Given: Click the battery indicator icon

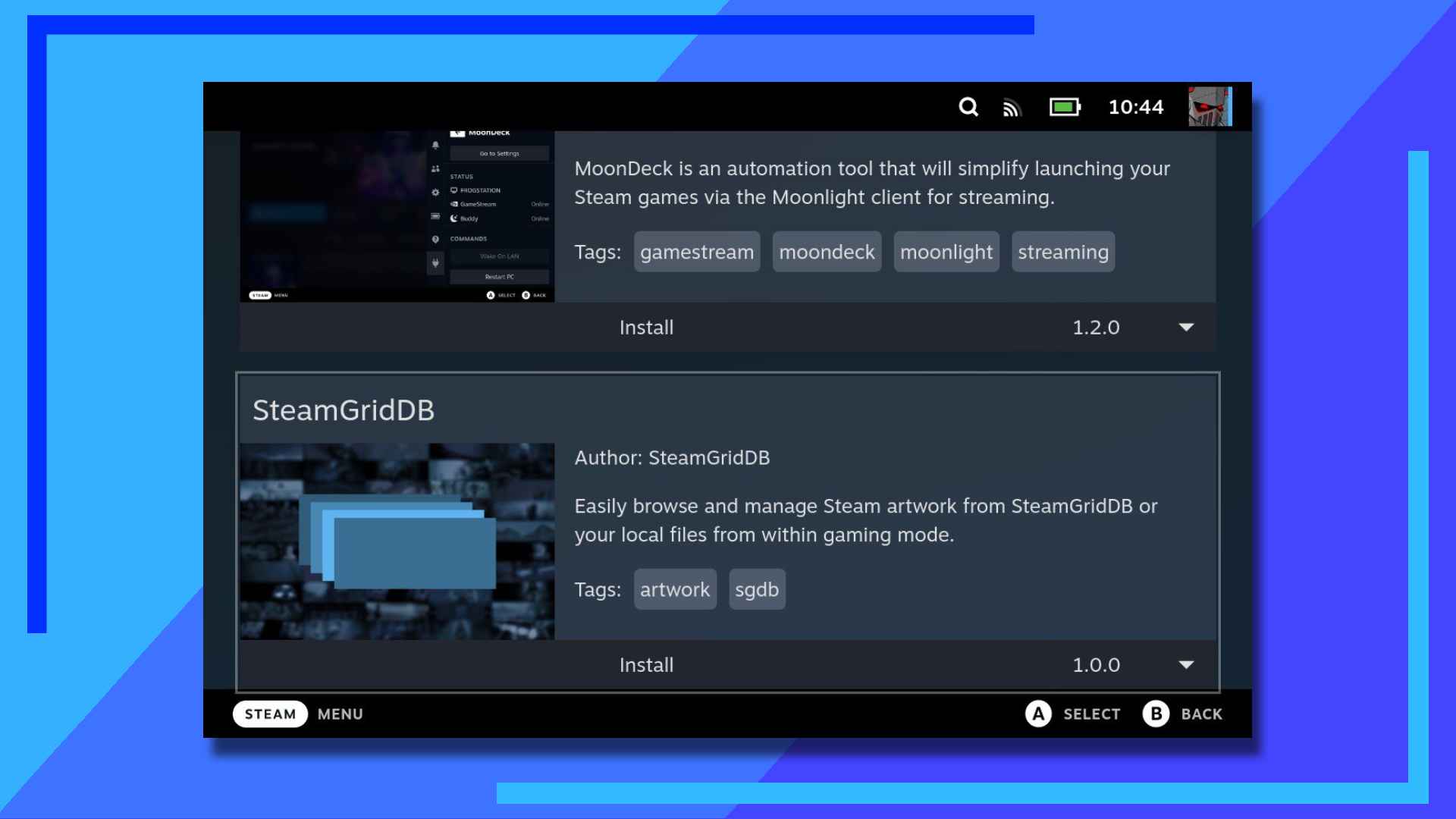Looking at the screenshot, I should pyautogui.click(x=1065, y=107).
